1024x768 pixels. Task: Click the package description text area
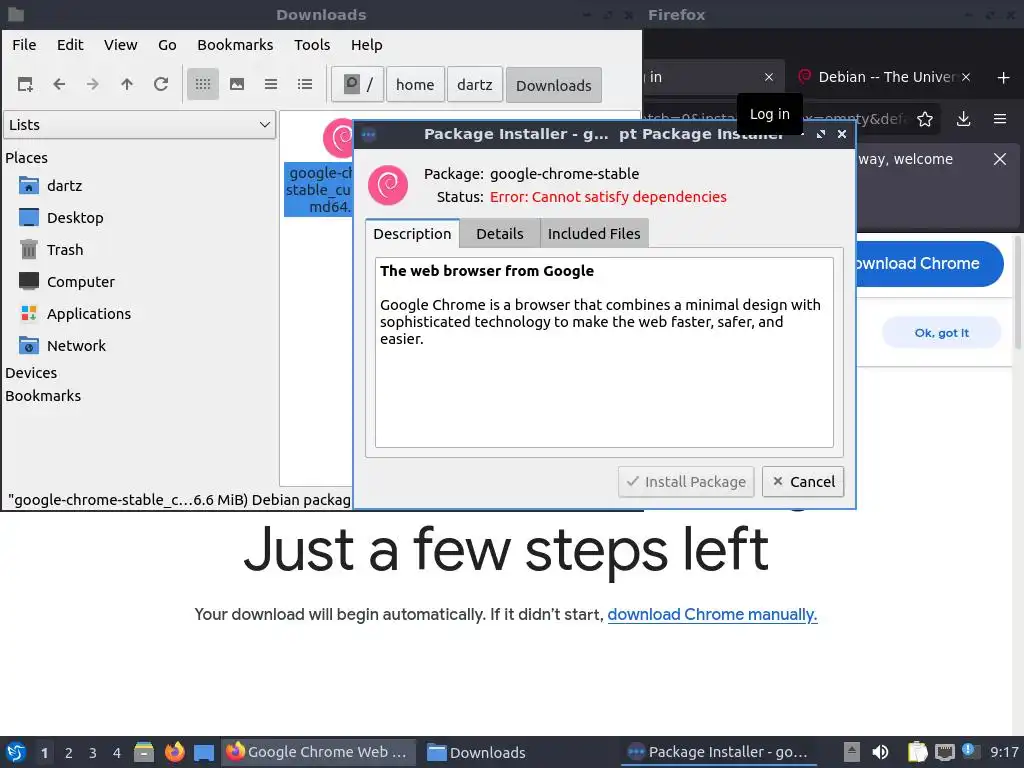click(604, 353)
